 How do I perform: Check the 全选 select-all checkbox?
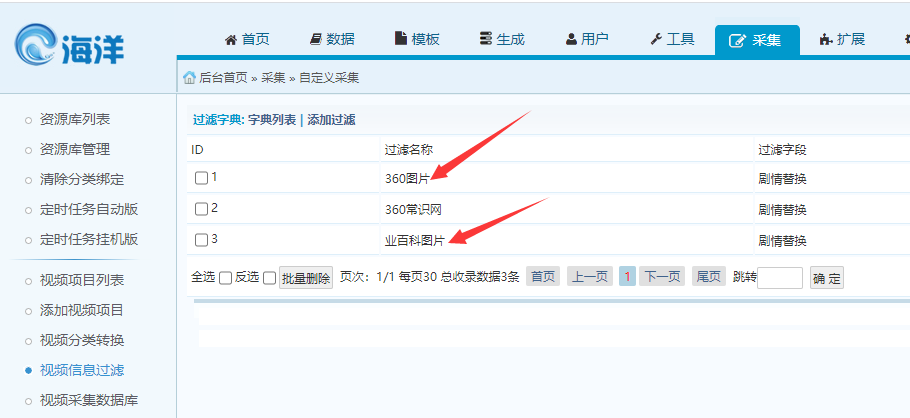point(225,278)
